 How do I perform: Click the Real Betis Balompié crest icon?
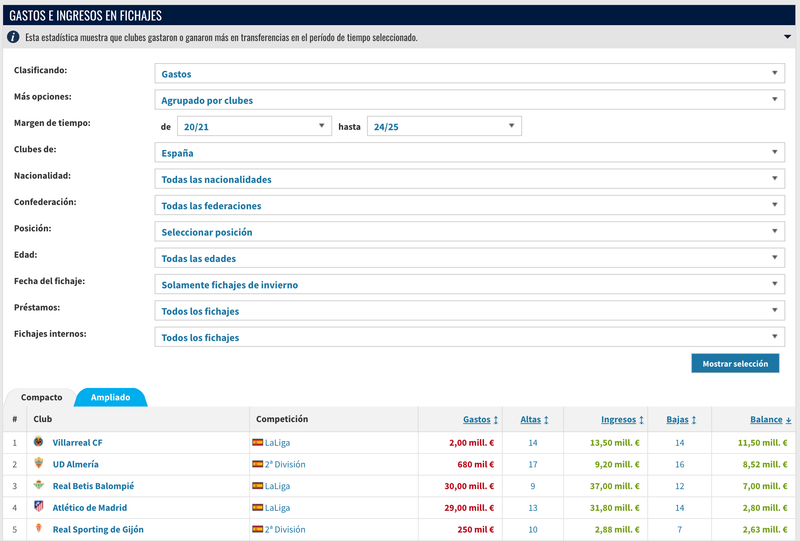point(38,486)
